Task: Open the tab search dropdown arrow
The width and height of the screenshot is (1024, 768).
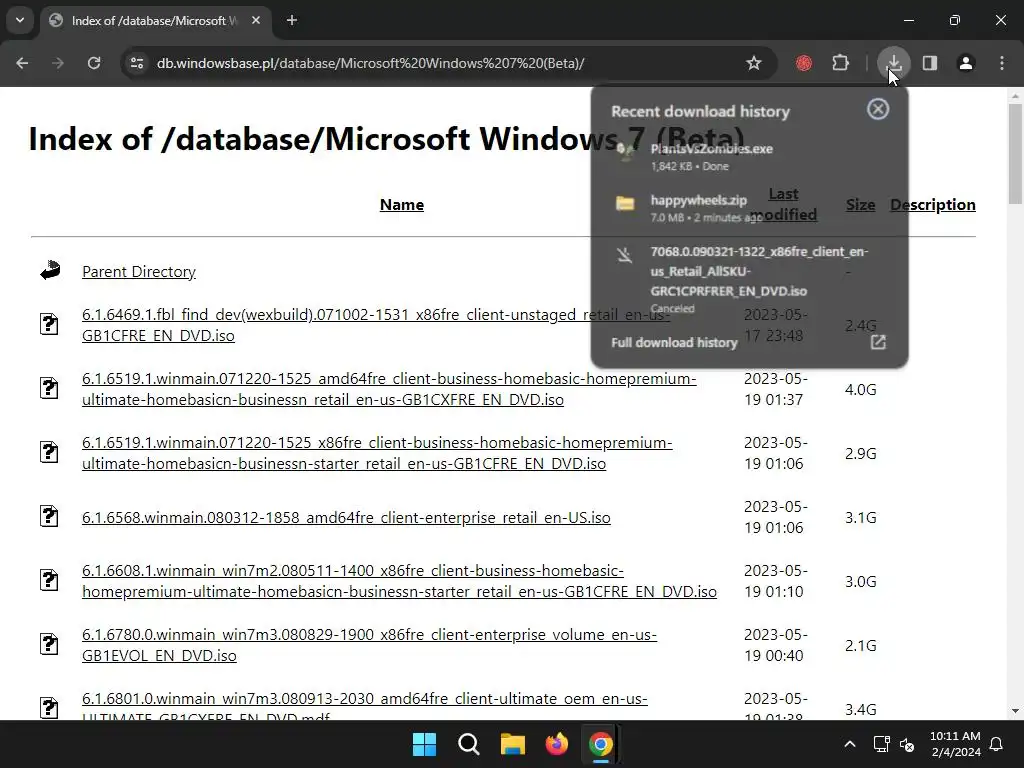Action: 20,20
